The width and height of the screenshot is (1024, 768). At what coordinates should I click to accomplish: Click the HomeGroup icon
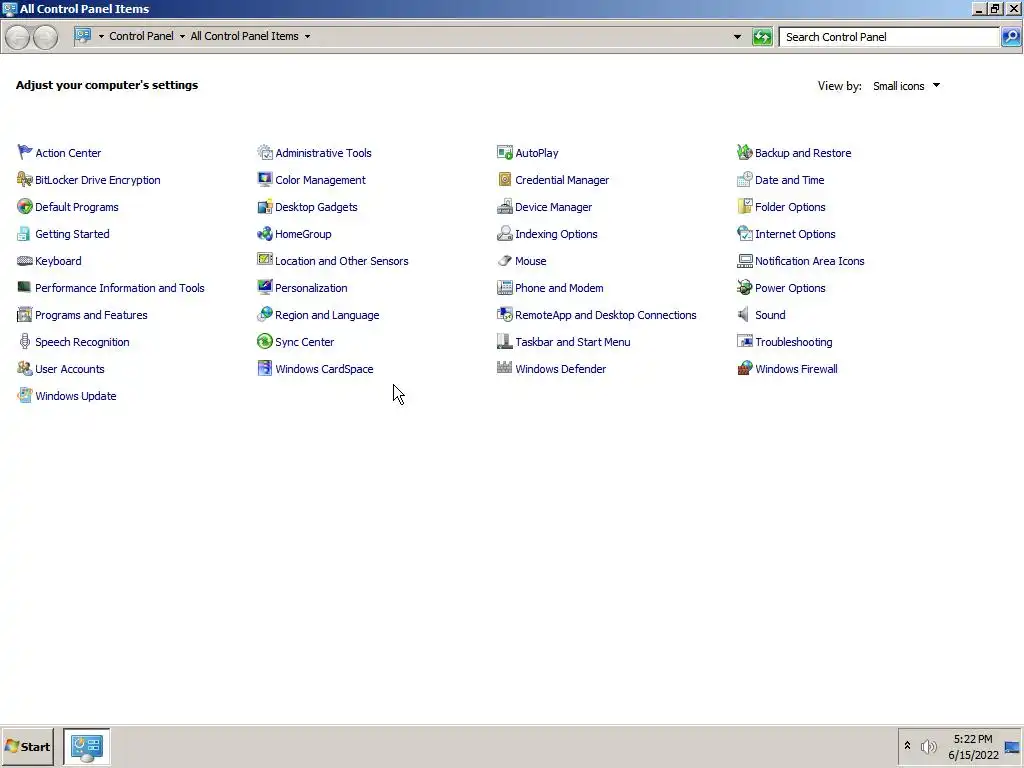264,233
